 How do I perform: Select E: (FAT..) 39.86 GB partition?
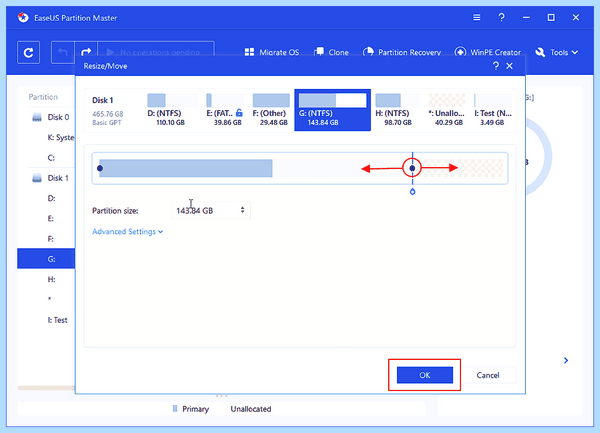pyautogui.click(x=225, y=110)
